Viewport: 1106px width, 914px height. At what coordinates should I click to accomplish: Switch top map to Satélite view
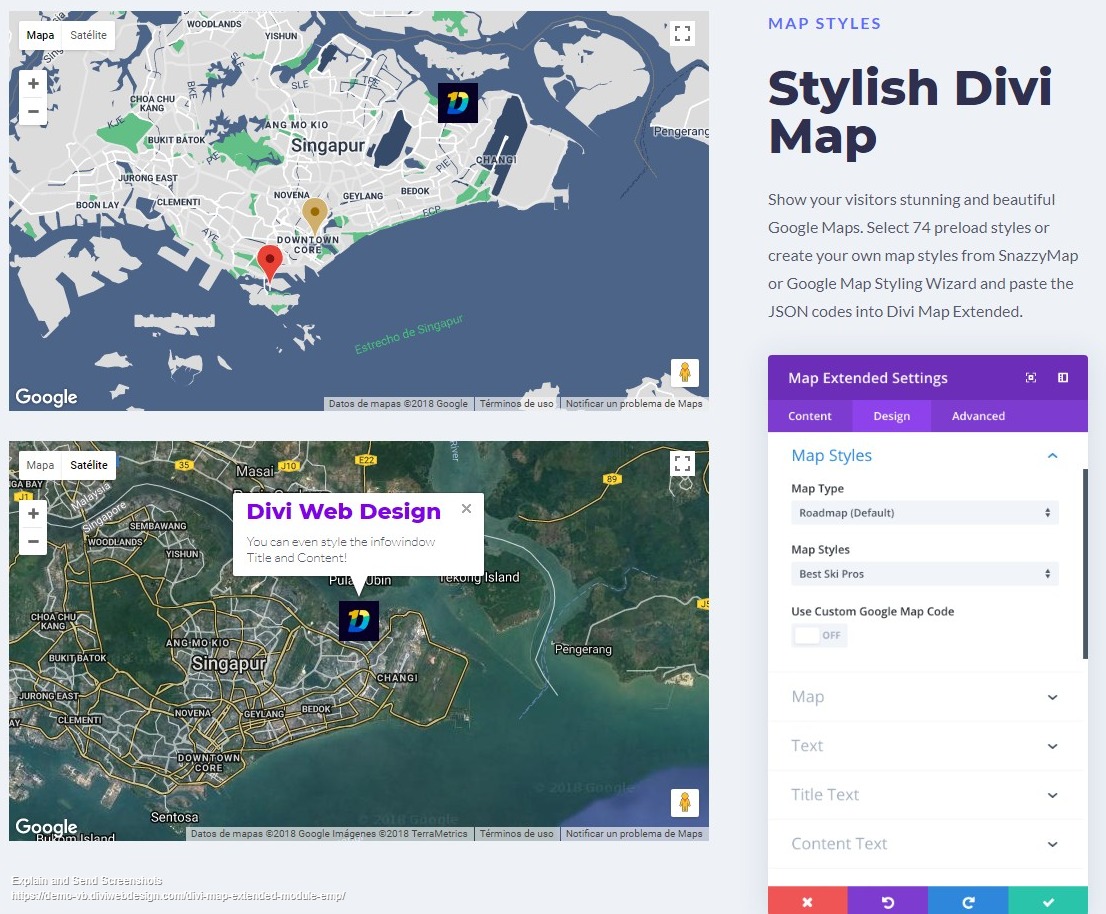(x=88, y=35)
